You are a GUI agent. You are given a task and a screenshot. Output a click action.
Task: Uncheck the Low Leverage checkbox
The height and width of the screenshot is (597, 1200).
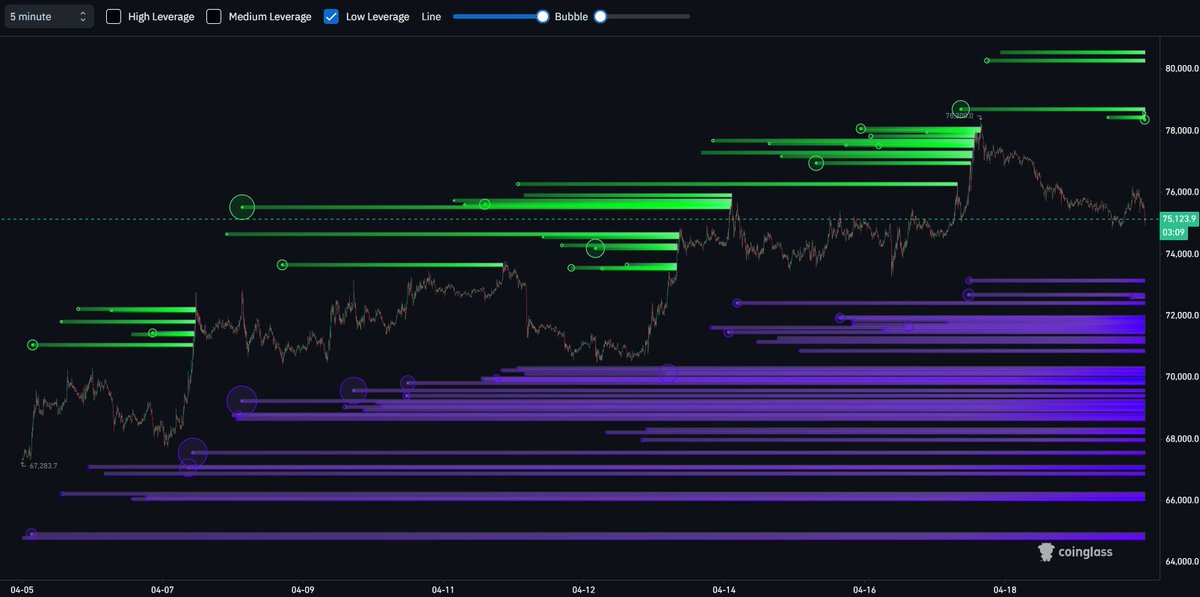[332, 16]
